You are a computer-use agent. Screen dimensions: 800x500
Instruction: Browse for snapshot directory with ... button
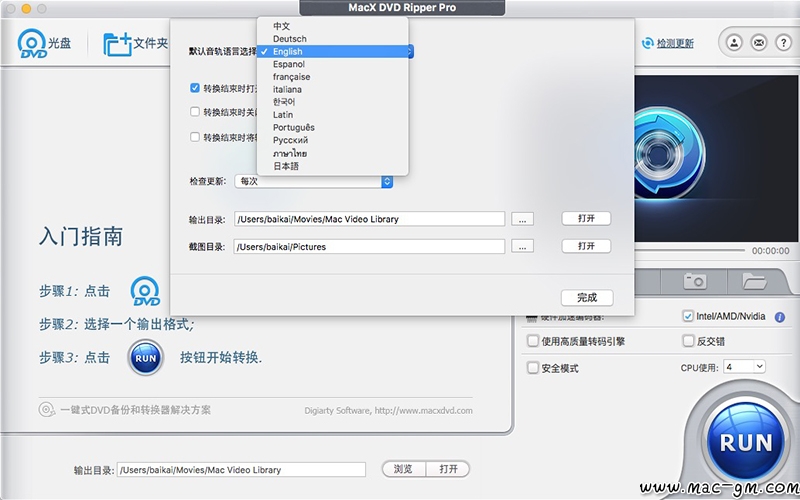pyautogui.click(x=522, y=246)
